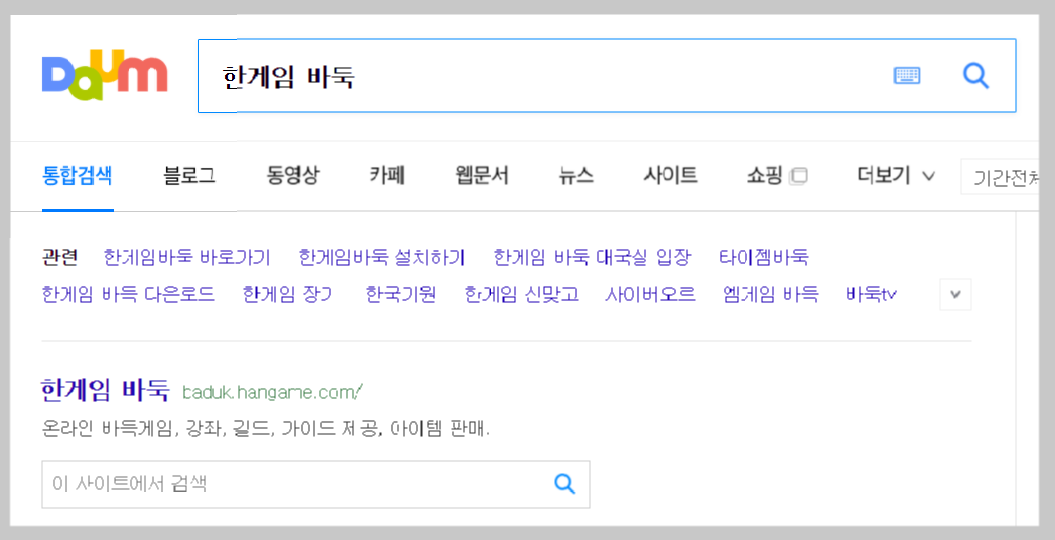The image size is (1055, 540).
Task: Go to the 뉴스 tab
Action: coord(576,176)
